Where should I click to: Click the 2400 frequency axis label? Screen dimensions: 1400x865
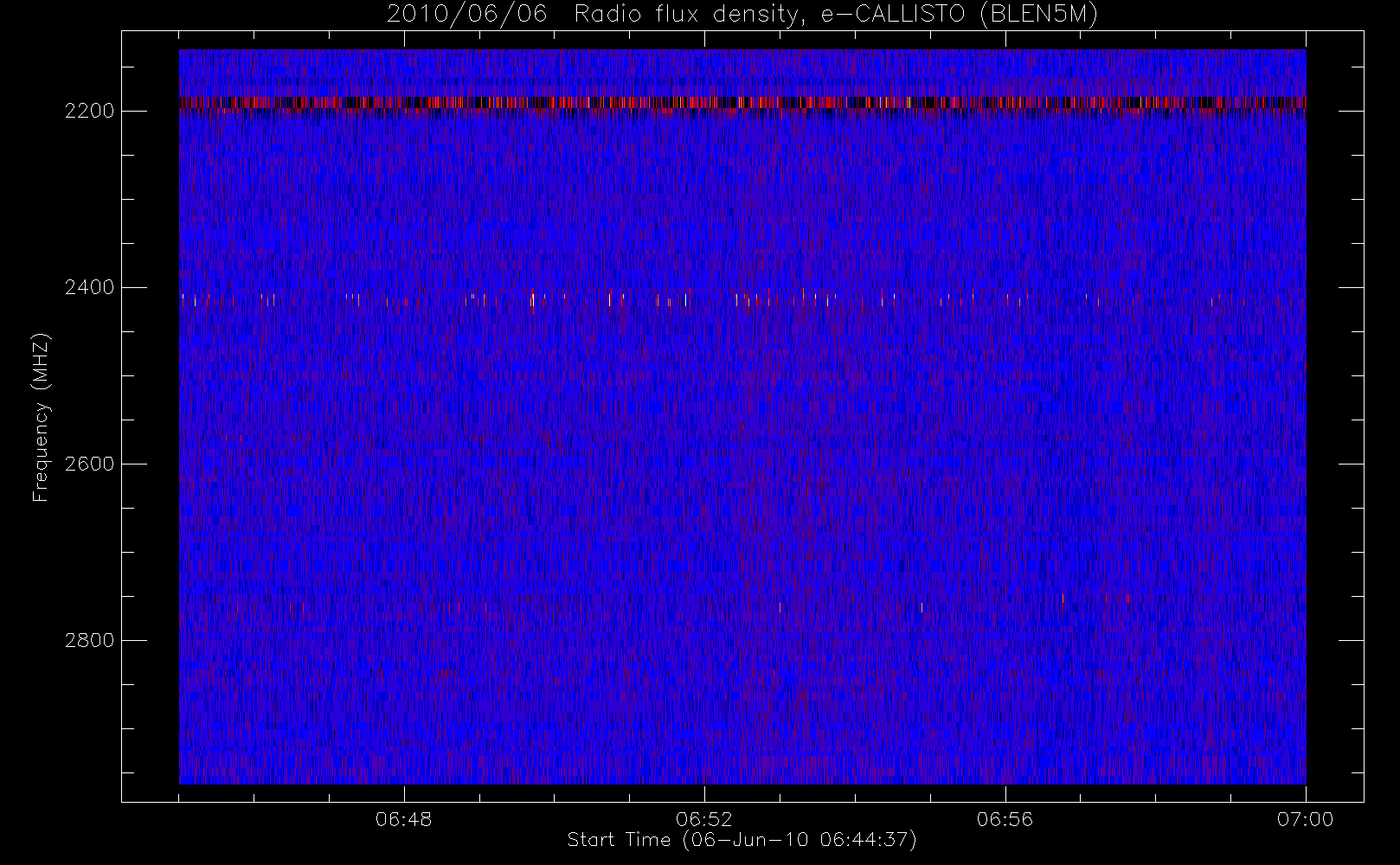coord(89,287)
